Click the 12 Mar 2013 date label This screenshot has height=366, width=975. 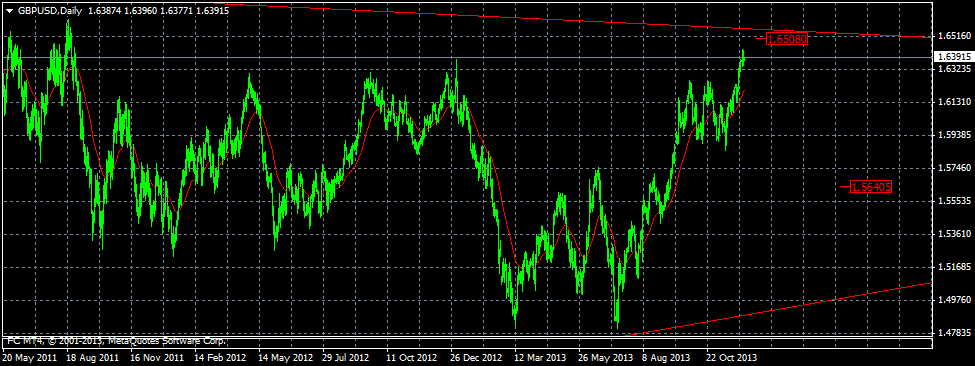tap(540, 358)
